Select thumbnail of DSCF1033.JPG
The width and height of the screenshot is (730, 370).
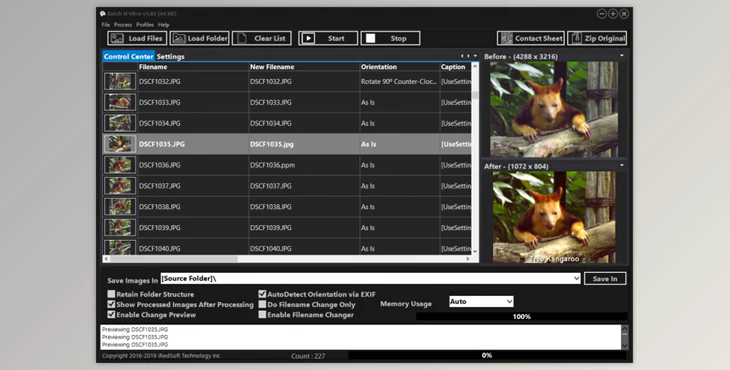(120, 102)
